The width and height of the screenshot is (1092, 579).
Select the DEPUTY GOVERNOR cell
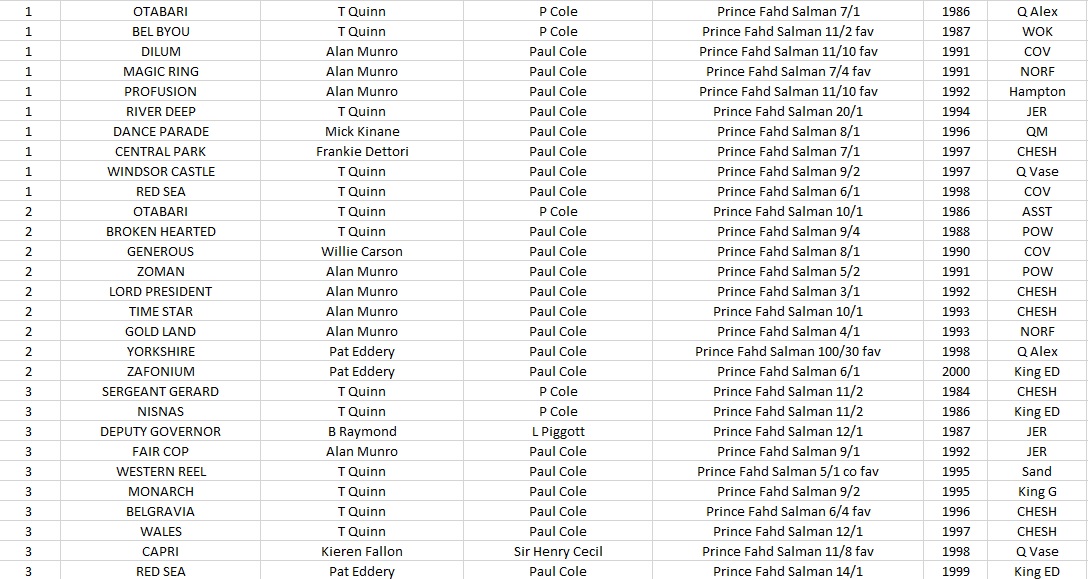tap(160, 431)
